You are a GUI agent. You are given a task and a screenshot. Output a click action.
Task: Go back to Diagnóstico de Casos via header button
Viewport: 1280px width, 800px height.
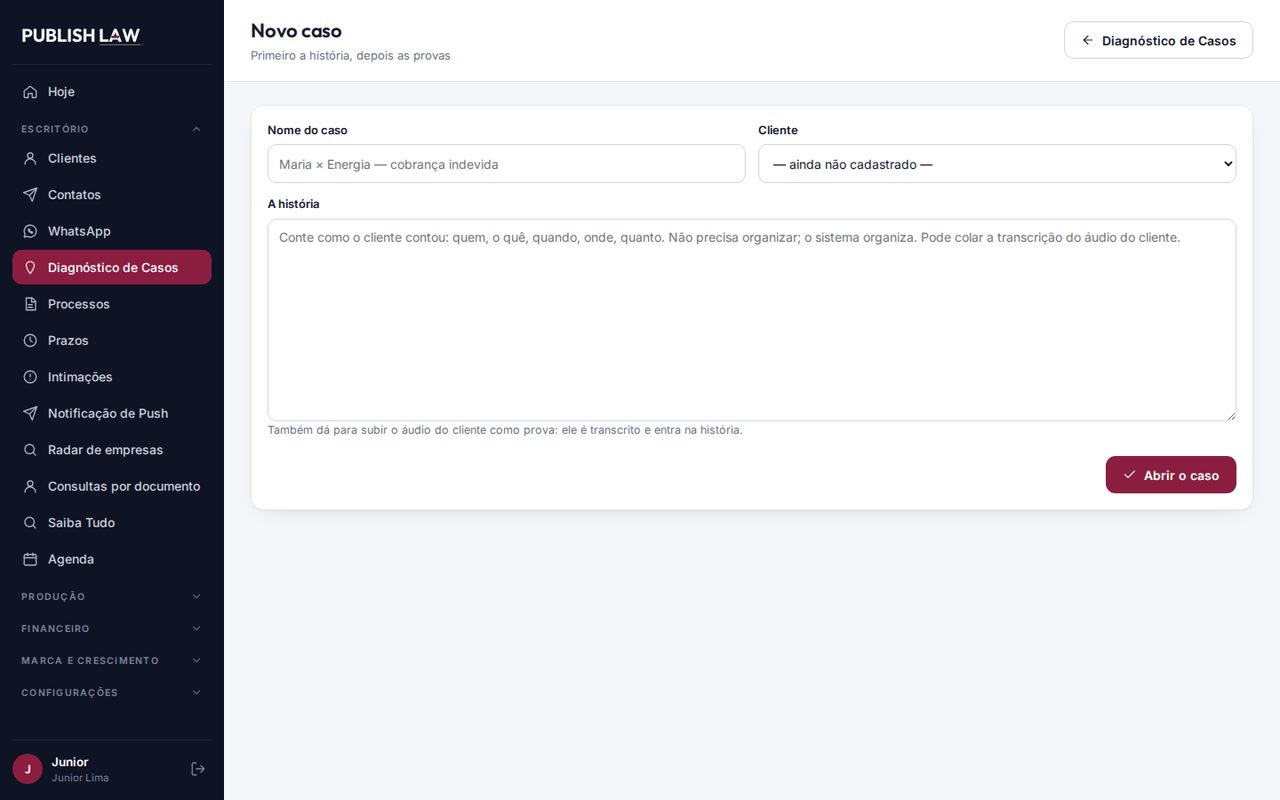pos(1158,40)
